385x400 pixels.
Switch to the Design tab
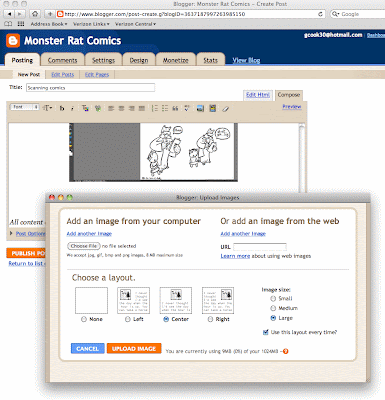(139, 60)
